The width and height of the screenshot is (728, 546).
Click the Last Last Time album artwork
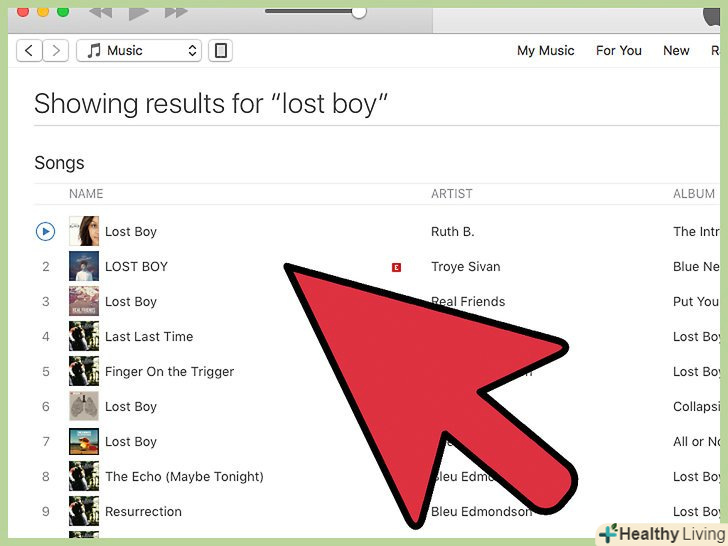coord(84,336)
